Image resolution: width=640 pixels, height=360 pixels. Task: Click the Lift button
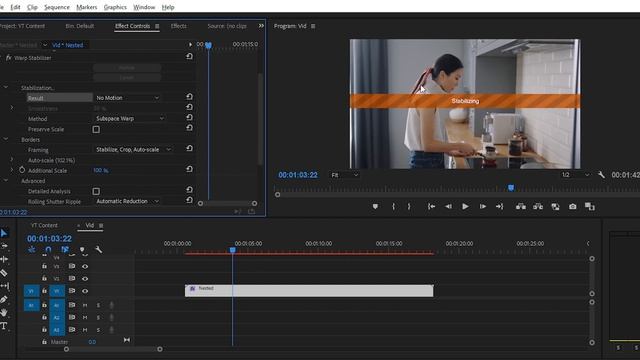[x=521, y=207]
